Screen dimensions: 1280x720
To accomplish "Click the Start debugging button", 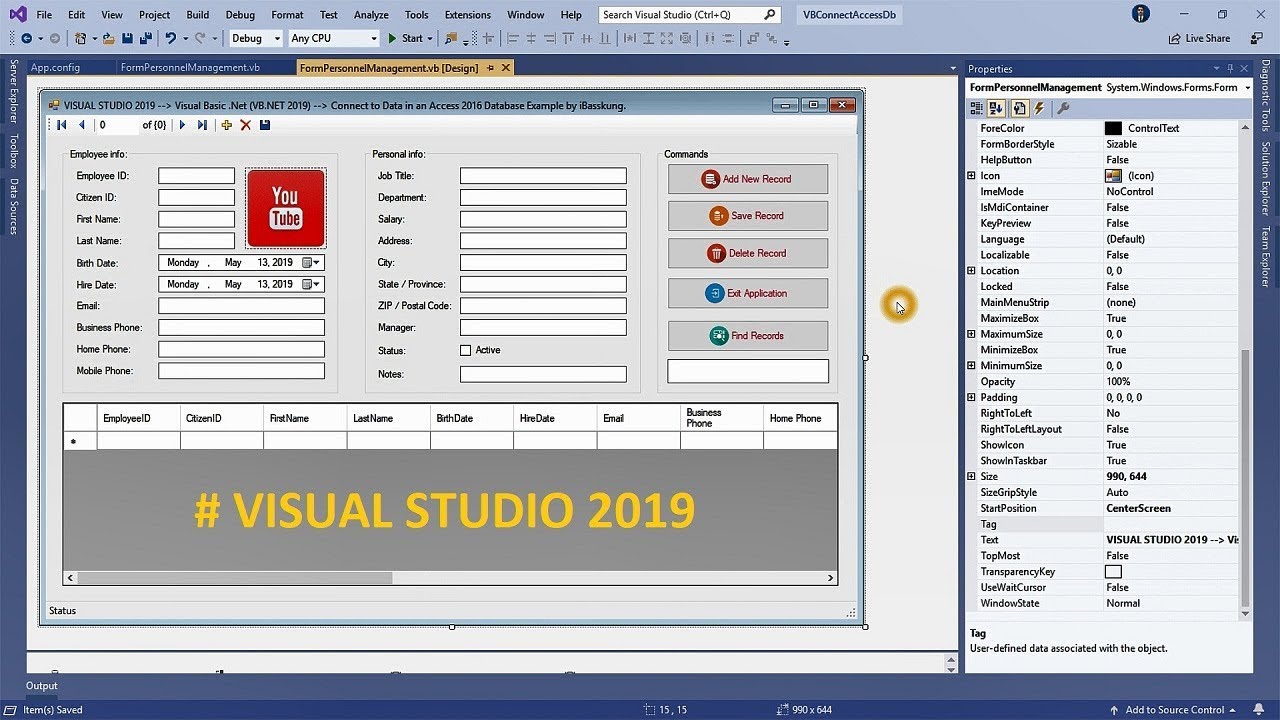I will point(405,38).
